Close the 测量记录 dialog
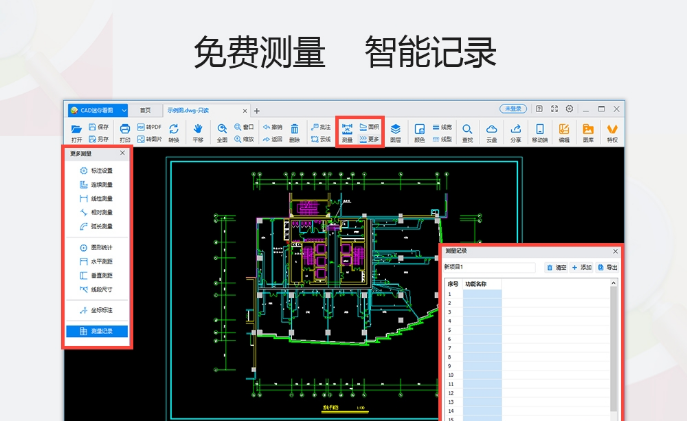688x421 pixels. pos(615,251)
